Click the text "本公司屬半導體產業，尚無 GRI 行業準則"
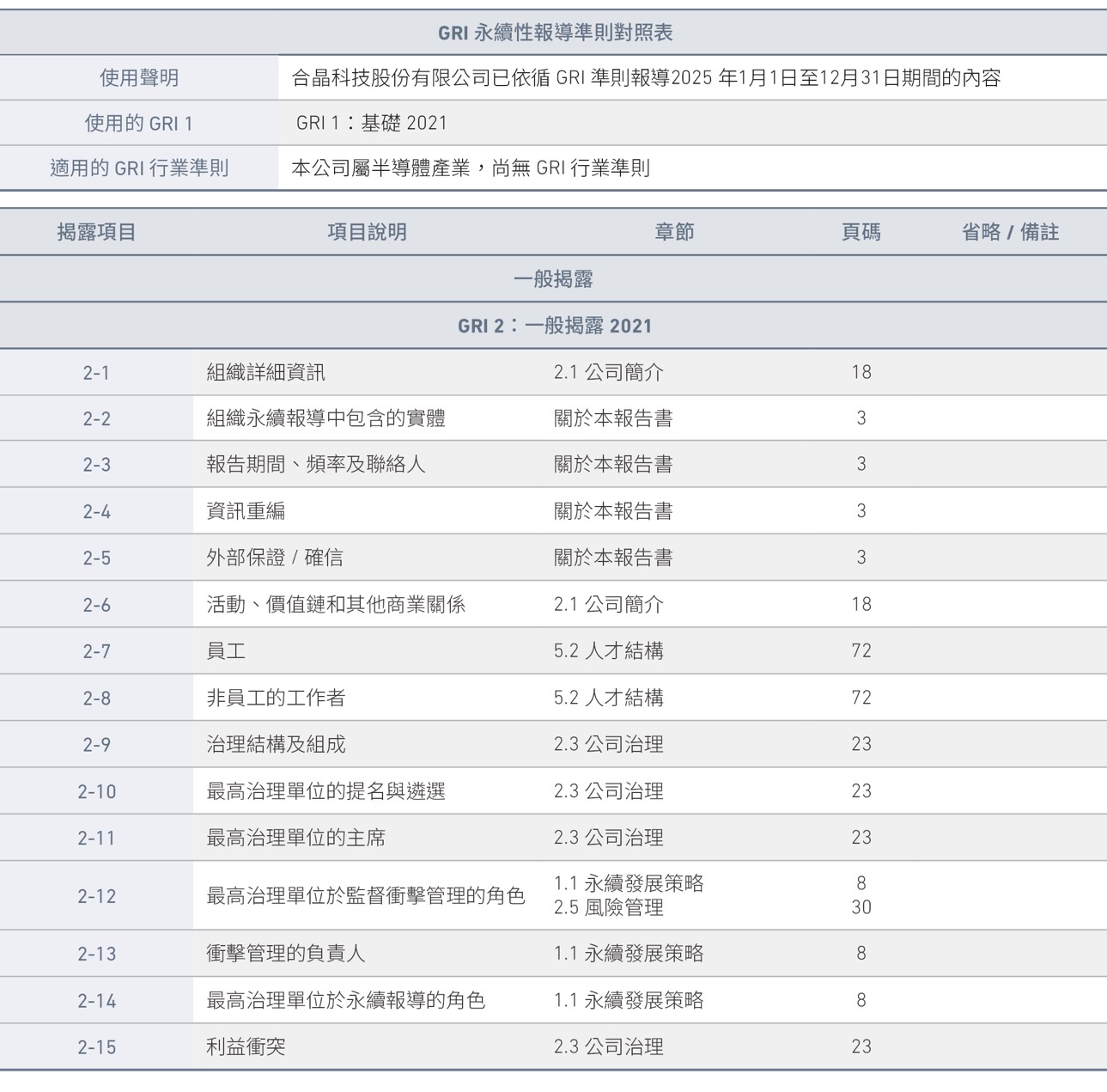 click(471, 168)
